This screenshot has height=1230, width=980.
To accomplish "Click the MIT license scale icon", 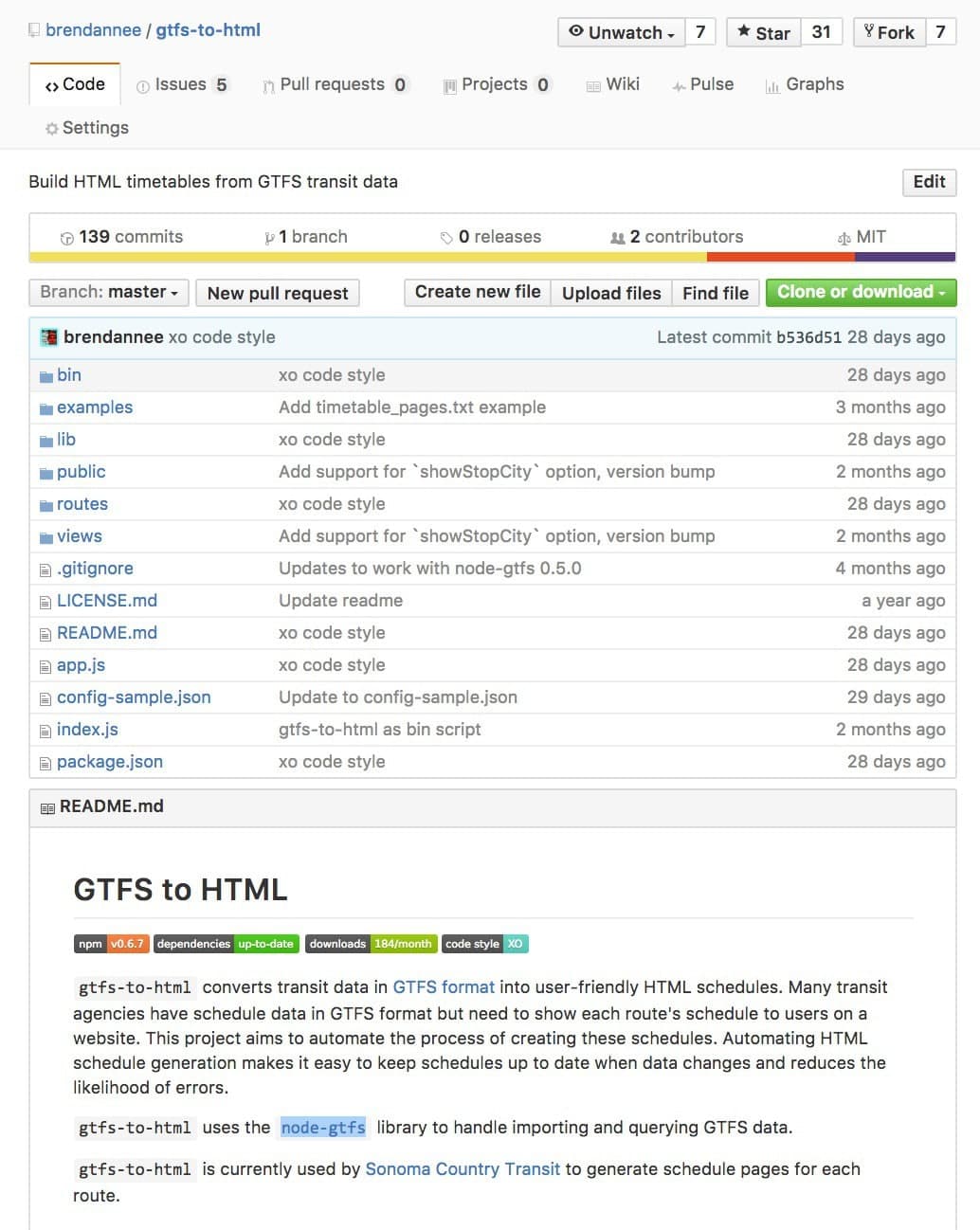I will tap(844, 238).
